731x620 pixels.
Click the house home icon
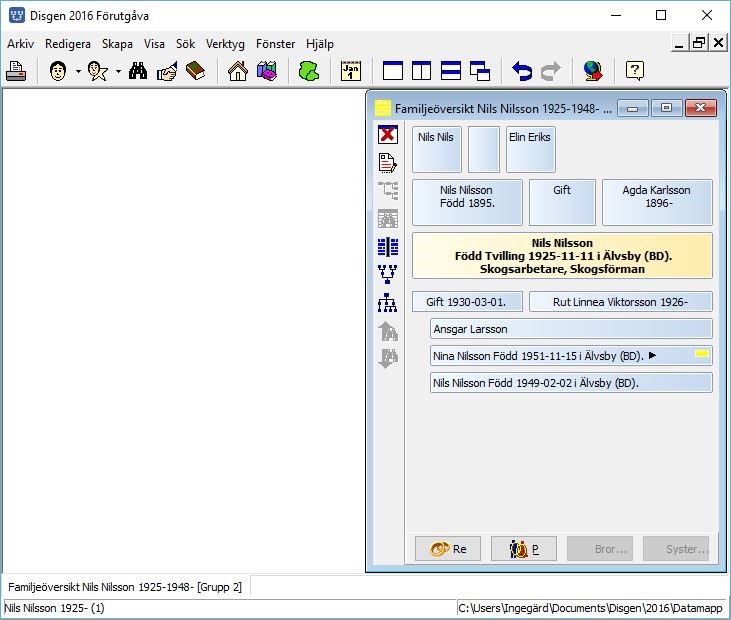pos(238,71)
